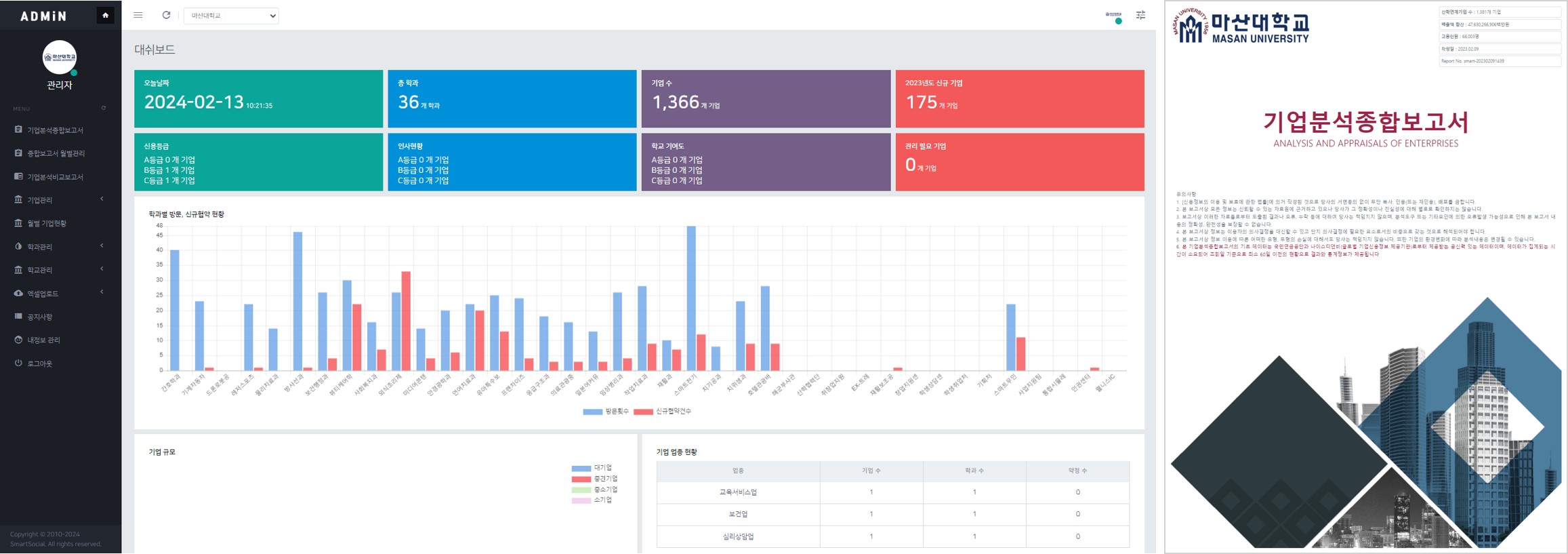The width and height of the screenshot is (1568, 554).
Task: Toggle 소기업 in the 기업 규모 legend
Action: tap(592, 500)
